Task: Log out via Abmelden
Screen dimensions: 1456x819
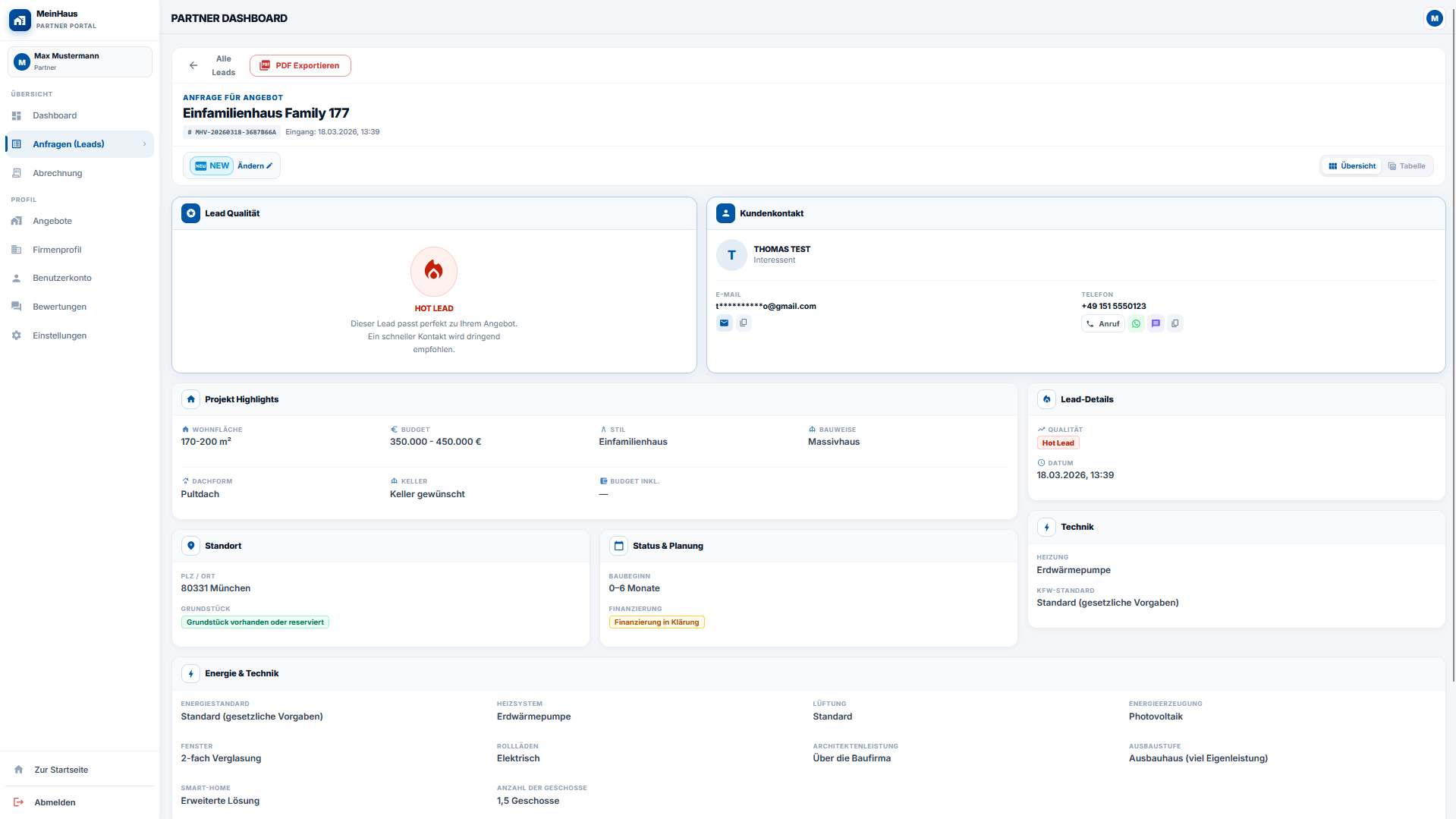Action: [55, 802]
